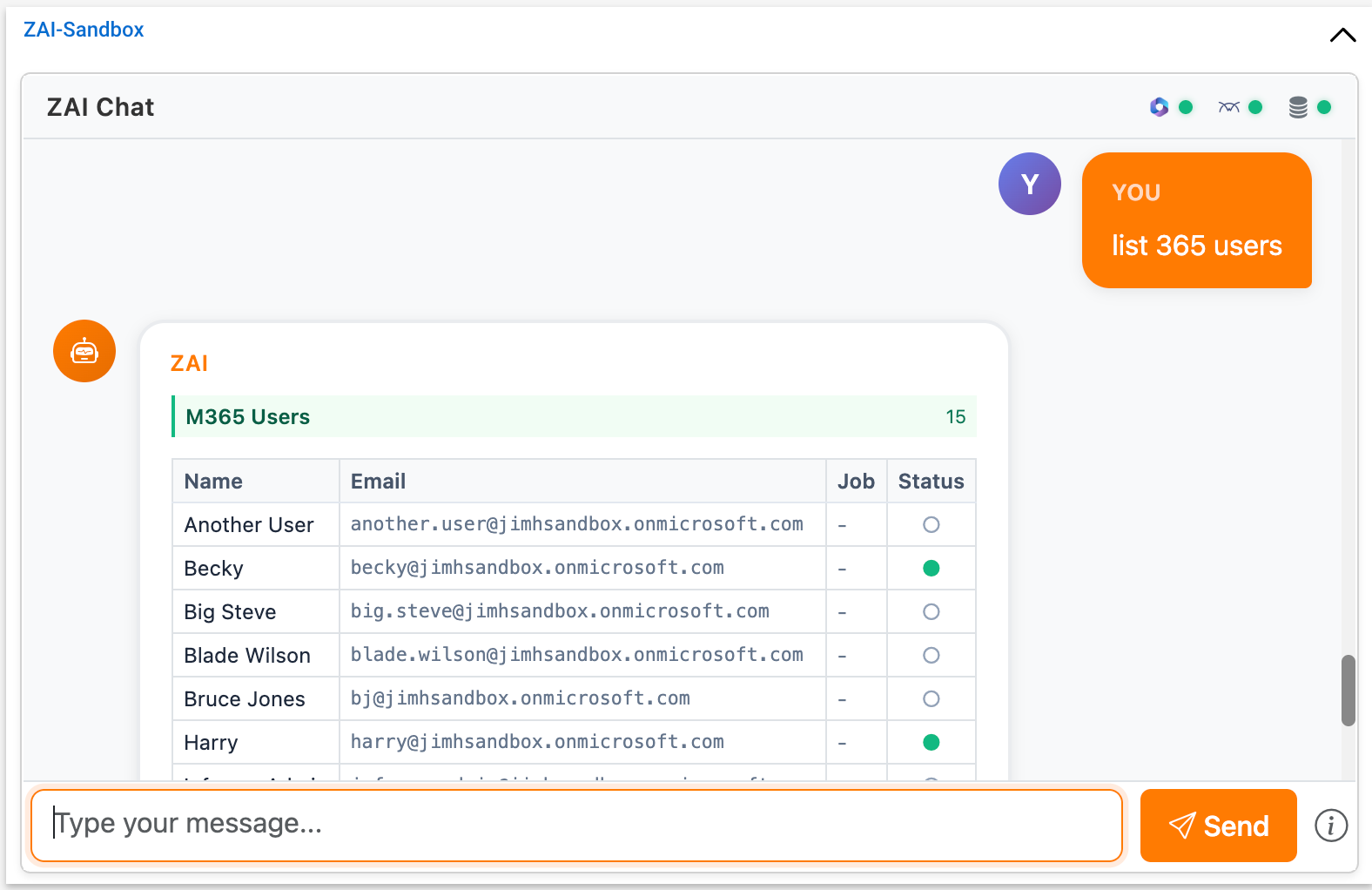Click empty status circle in Another User row

tap(931, 525)
